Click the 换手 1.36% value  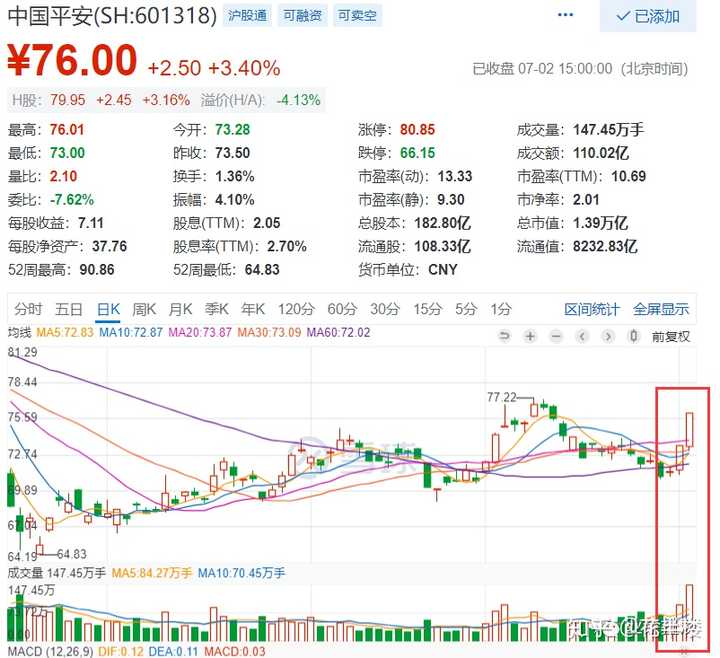pos(235,176)
